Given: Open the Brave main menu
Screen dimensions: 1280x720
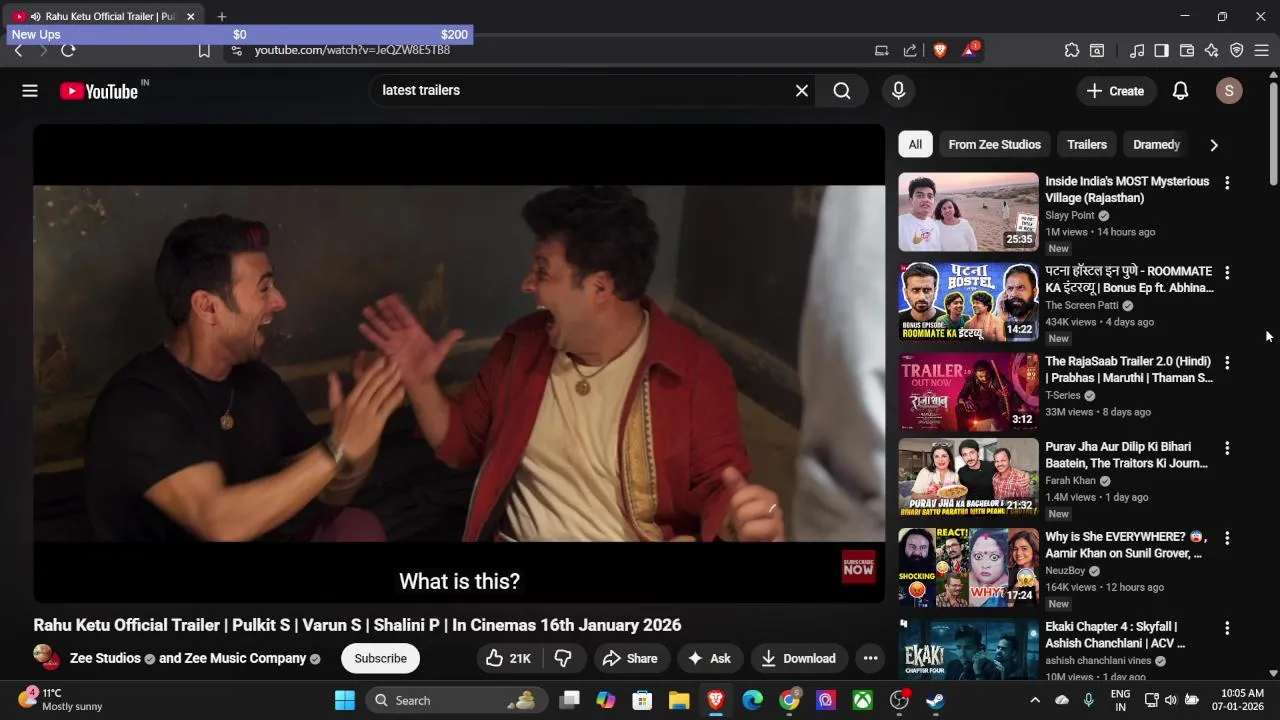Looking at the screenshot, I should tap(1261, 50).
